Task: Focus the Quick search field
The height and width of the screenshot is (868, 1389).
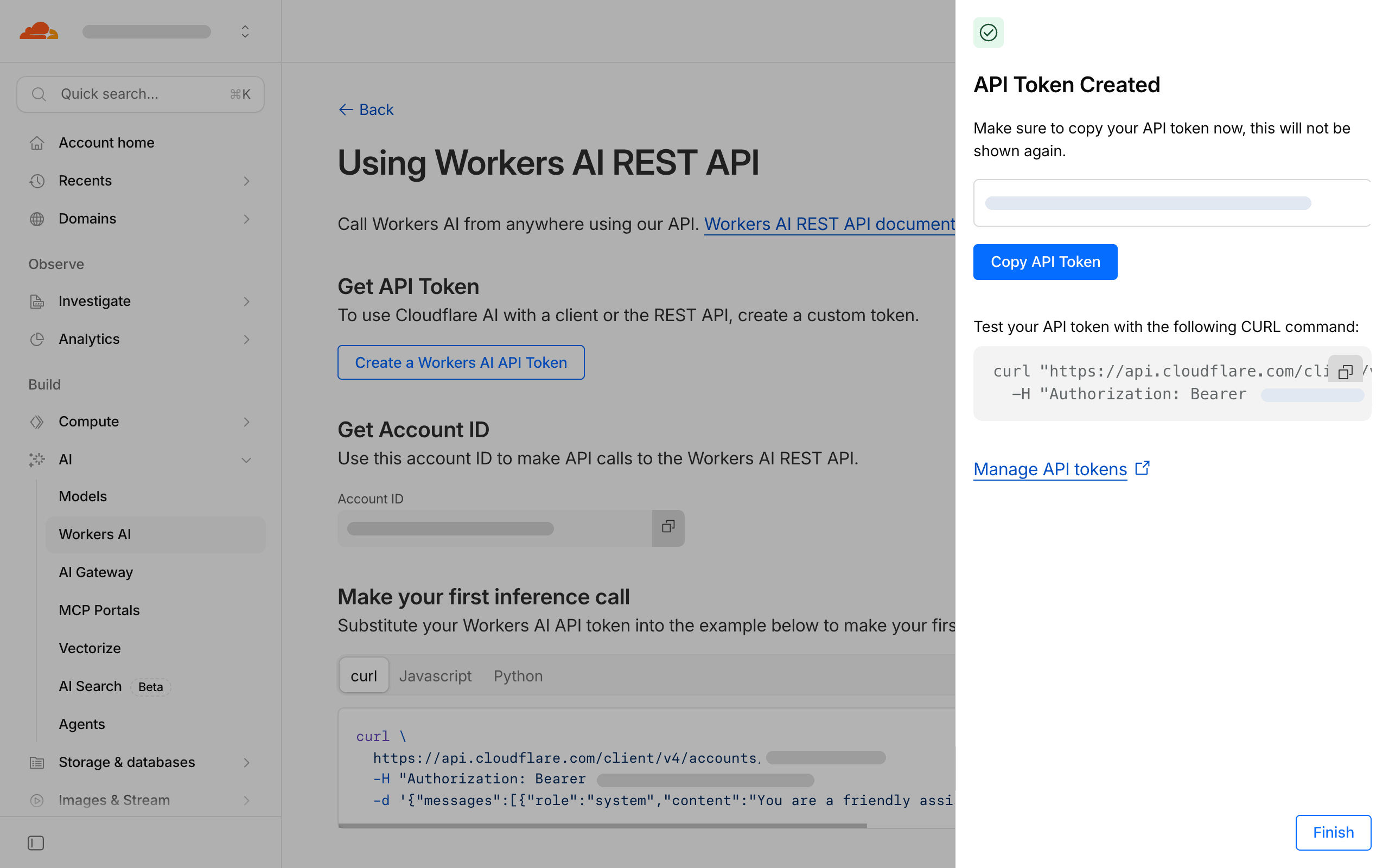Action: pos(141,94)
